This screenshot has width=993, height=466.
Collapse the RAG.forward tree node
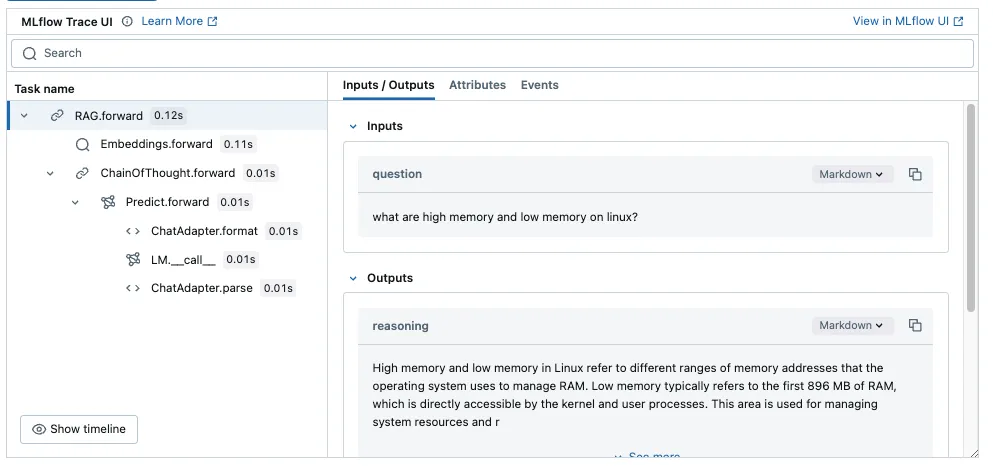click(x=24, y=116)
